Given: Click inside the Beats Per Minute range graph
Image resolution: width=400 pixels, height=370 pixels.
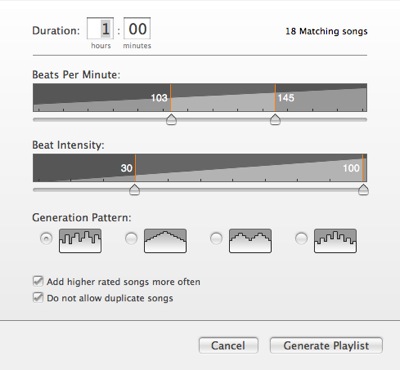Looking at the screenshot, I should (200, 97).
